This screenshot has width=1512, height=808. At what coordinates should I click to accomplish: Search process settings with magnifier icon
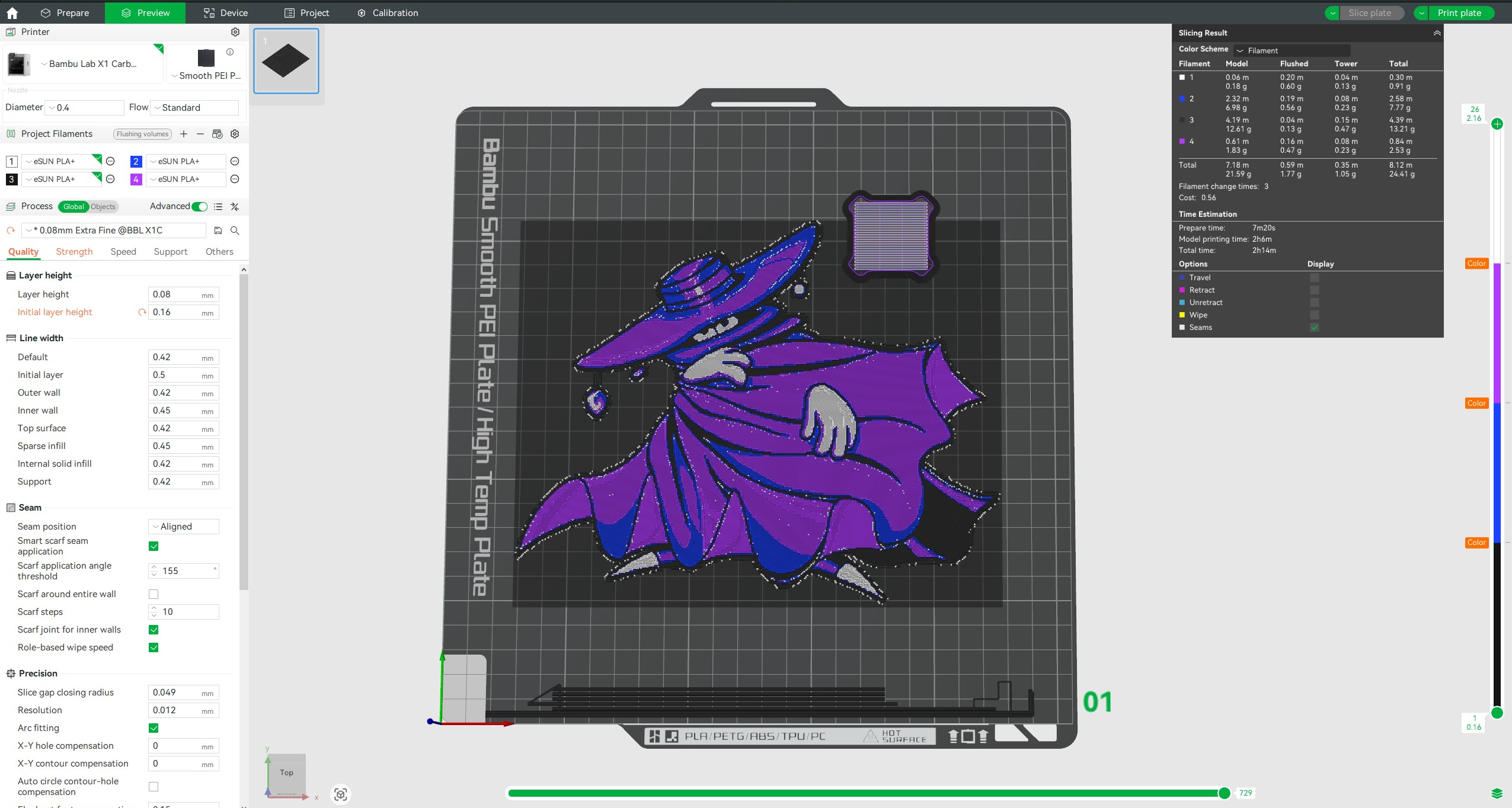point(235,230)
